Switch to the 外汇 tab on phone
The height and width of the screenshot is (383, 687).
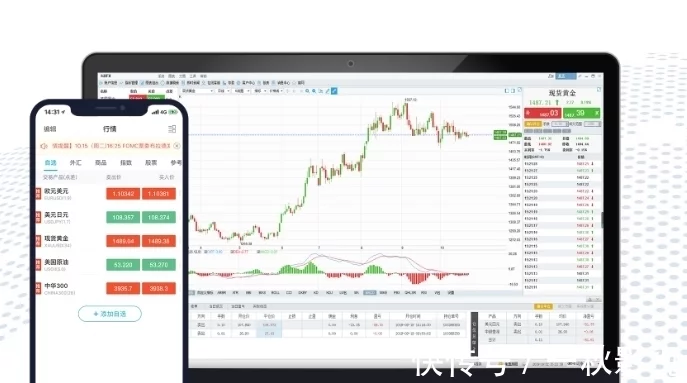pos(75,163)
